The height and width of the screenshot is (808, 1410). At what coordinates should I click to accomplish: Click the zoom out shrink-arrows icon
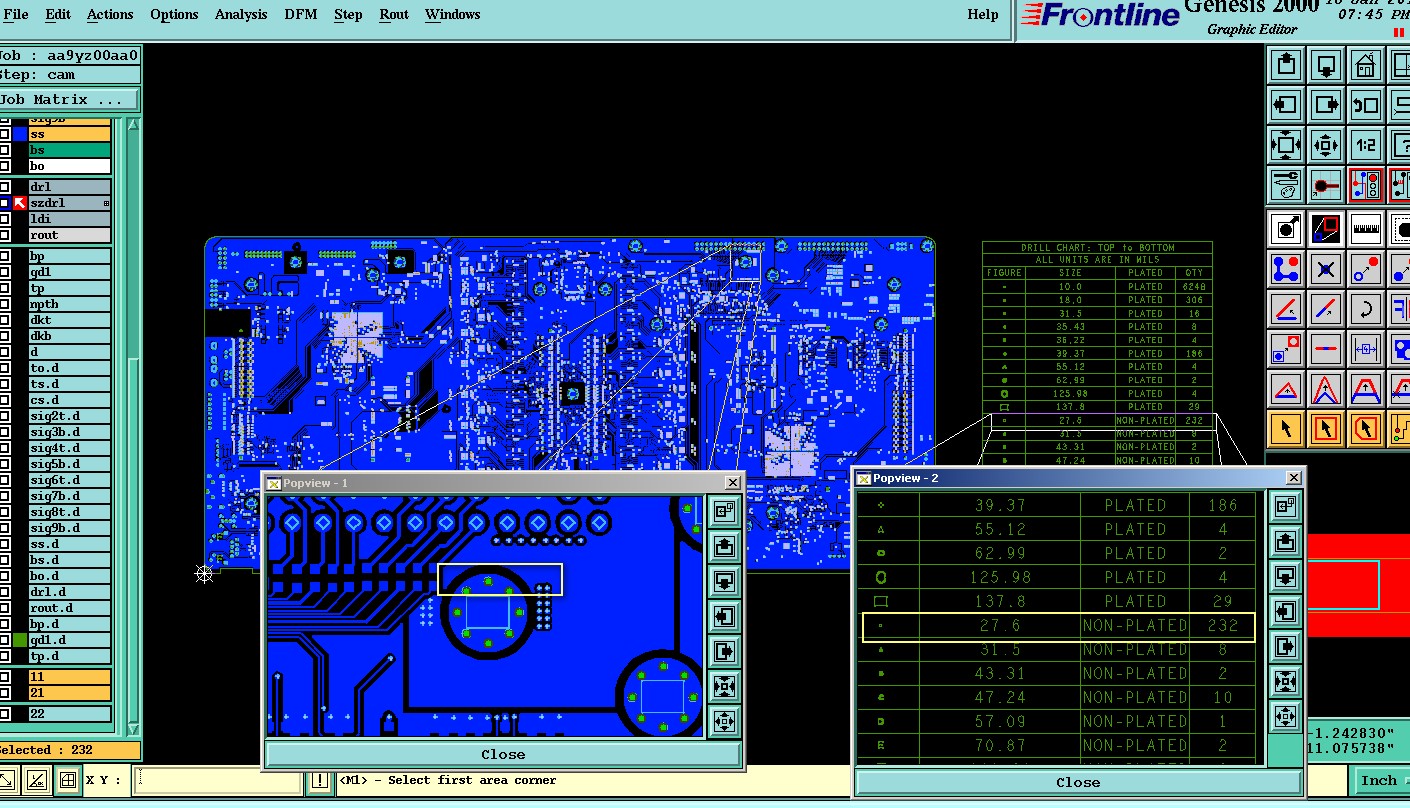coord(1326,145)
